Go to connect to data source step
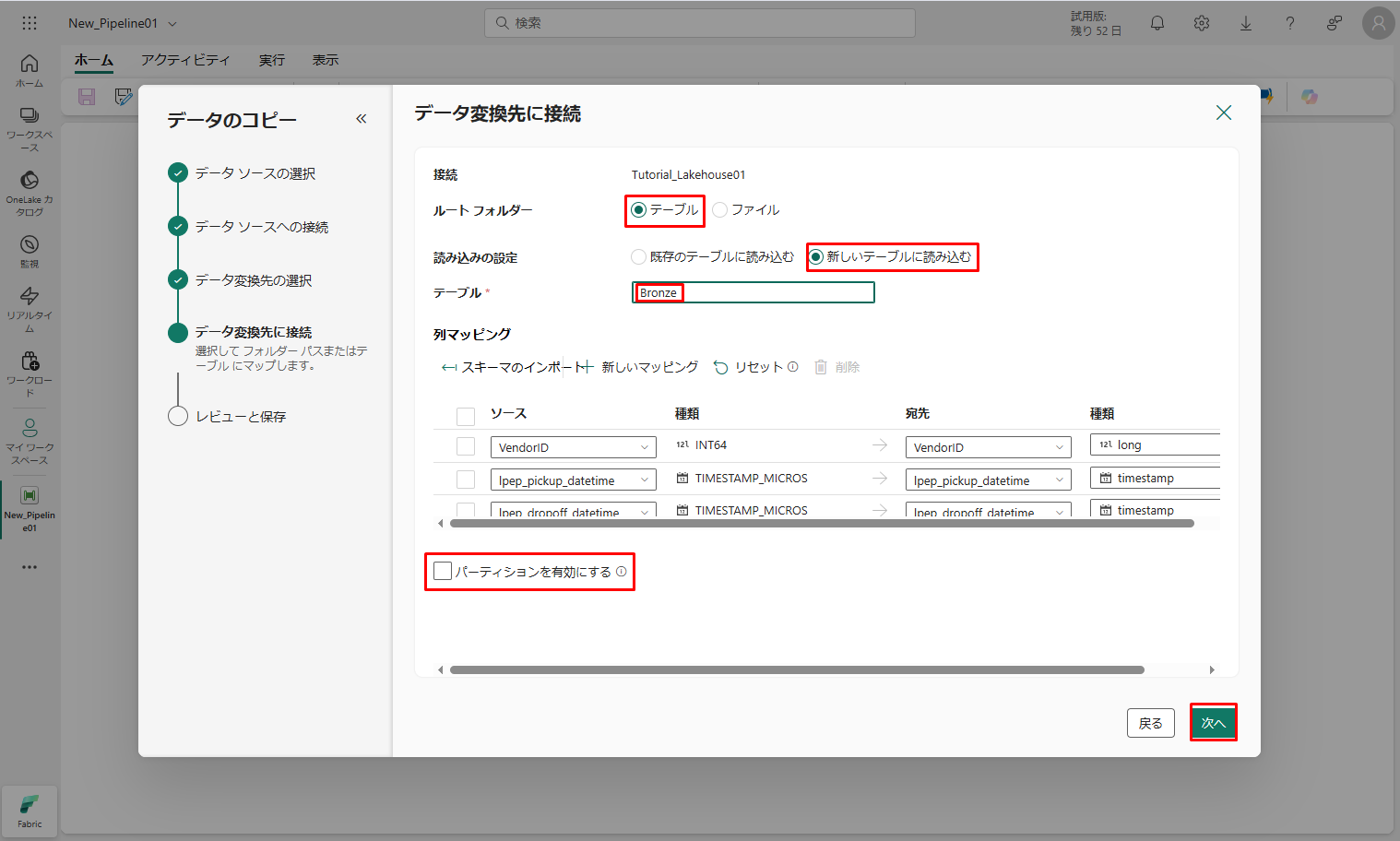The image size is (1400, 841). pos(249,227)
